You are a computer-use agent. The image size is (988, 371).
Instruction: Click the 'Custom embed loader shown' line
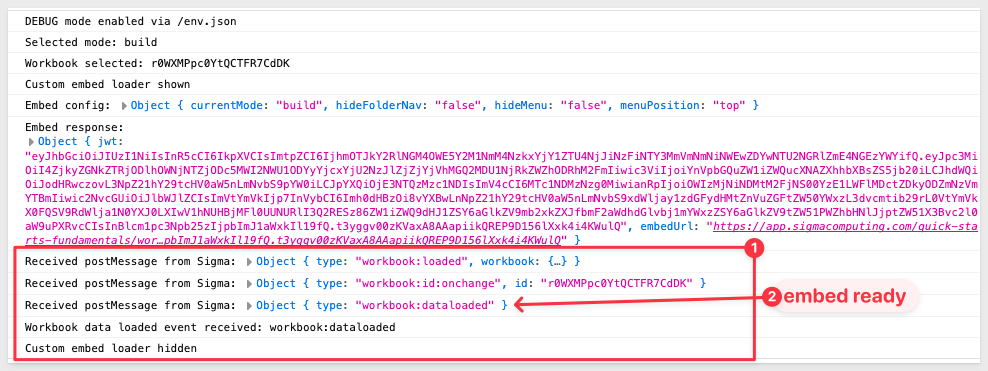point(107,84)
